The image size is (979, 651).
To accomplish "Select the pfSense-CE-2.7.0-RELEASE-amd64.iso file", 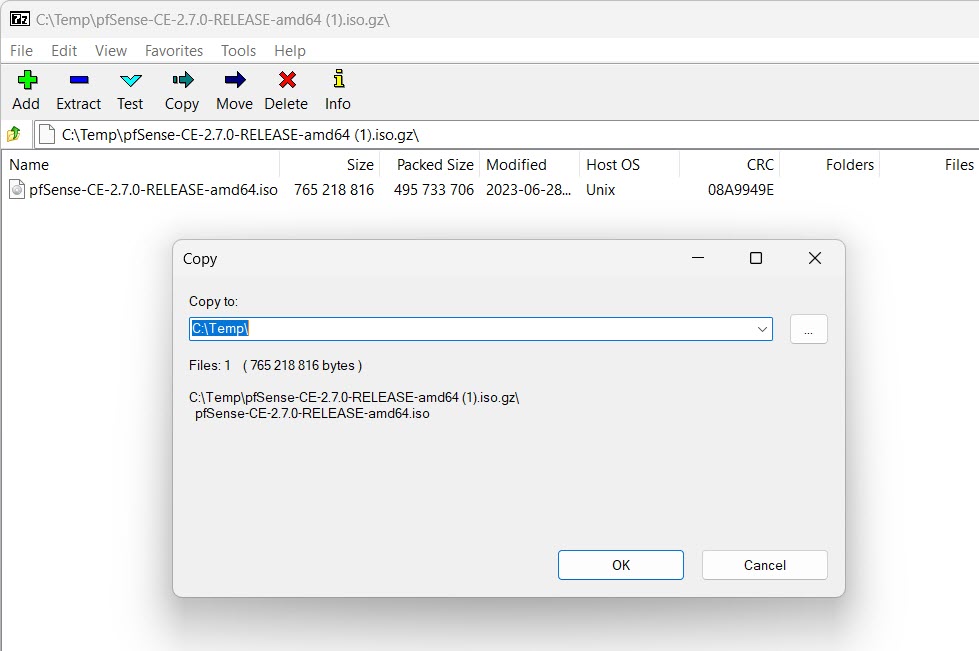I will click(153, 190).
